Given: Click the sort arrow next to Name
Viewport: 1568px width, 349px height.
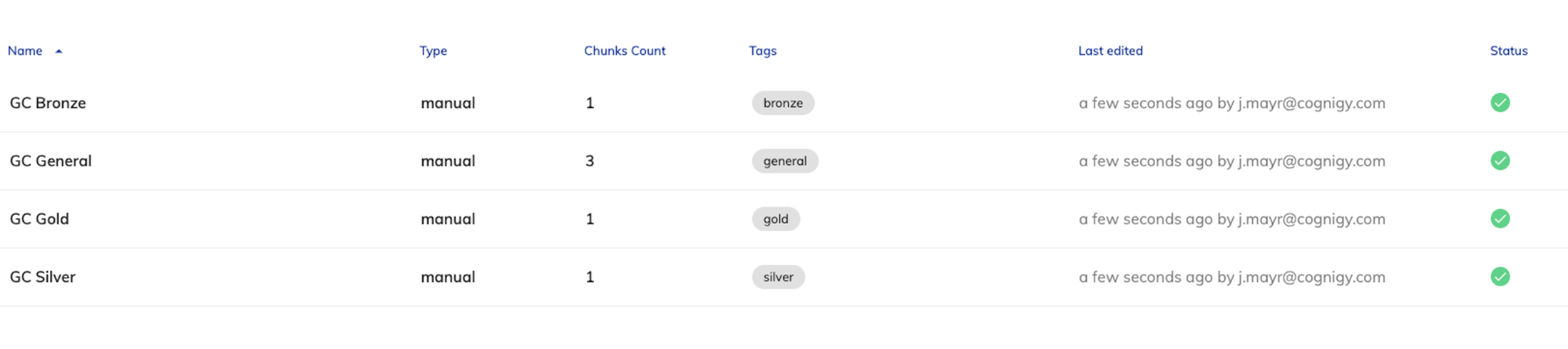Looking at the screenshot, I should pyautogui.click(x=58, y=51).
